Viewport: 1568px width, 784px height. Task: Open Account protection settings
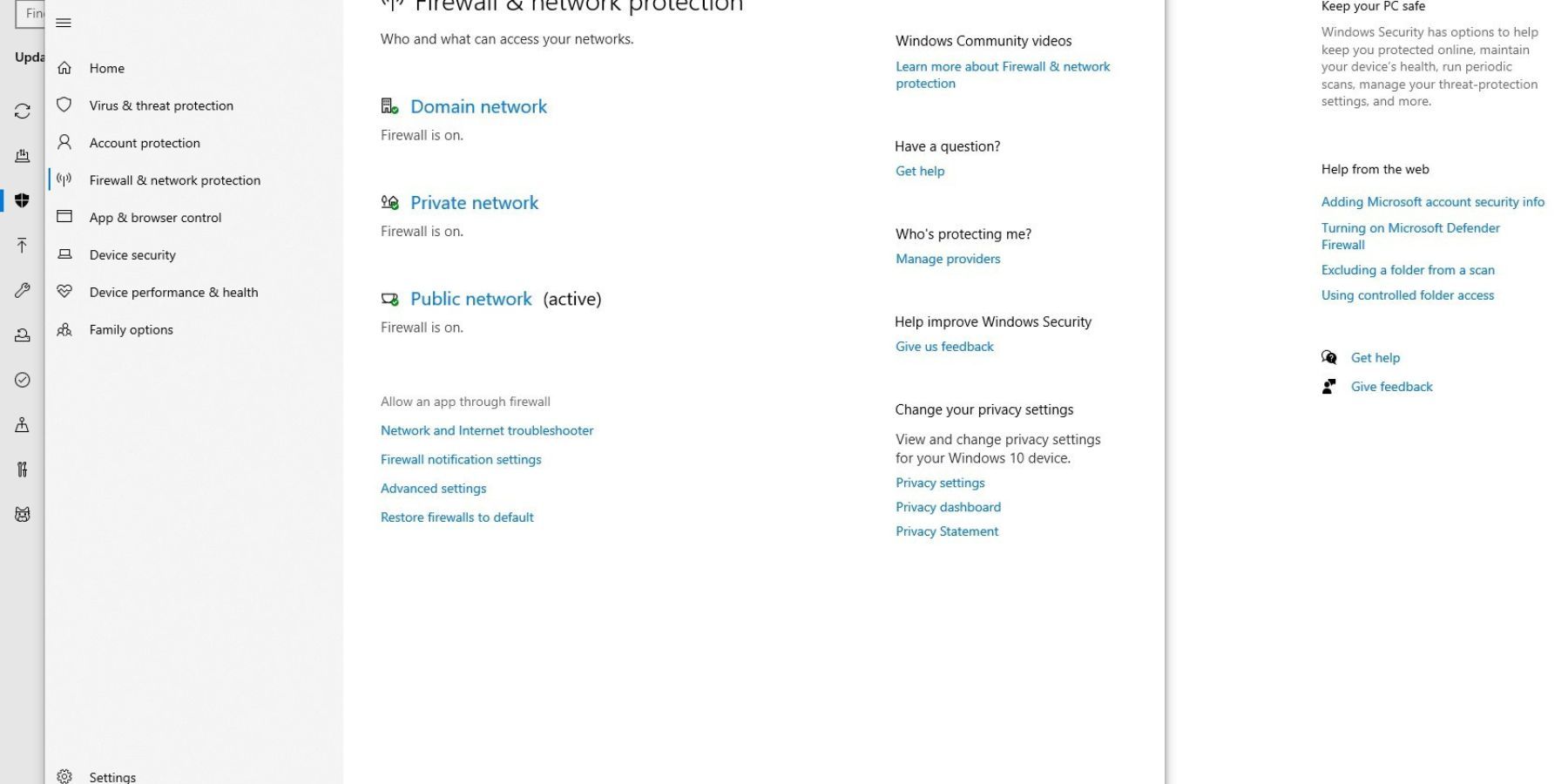[x=145, y=142]
